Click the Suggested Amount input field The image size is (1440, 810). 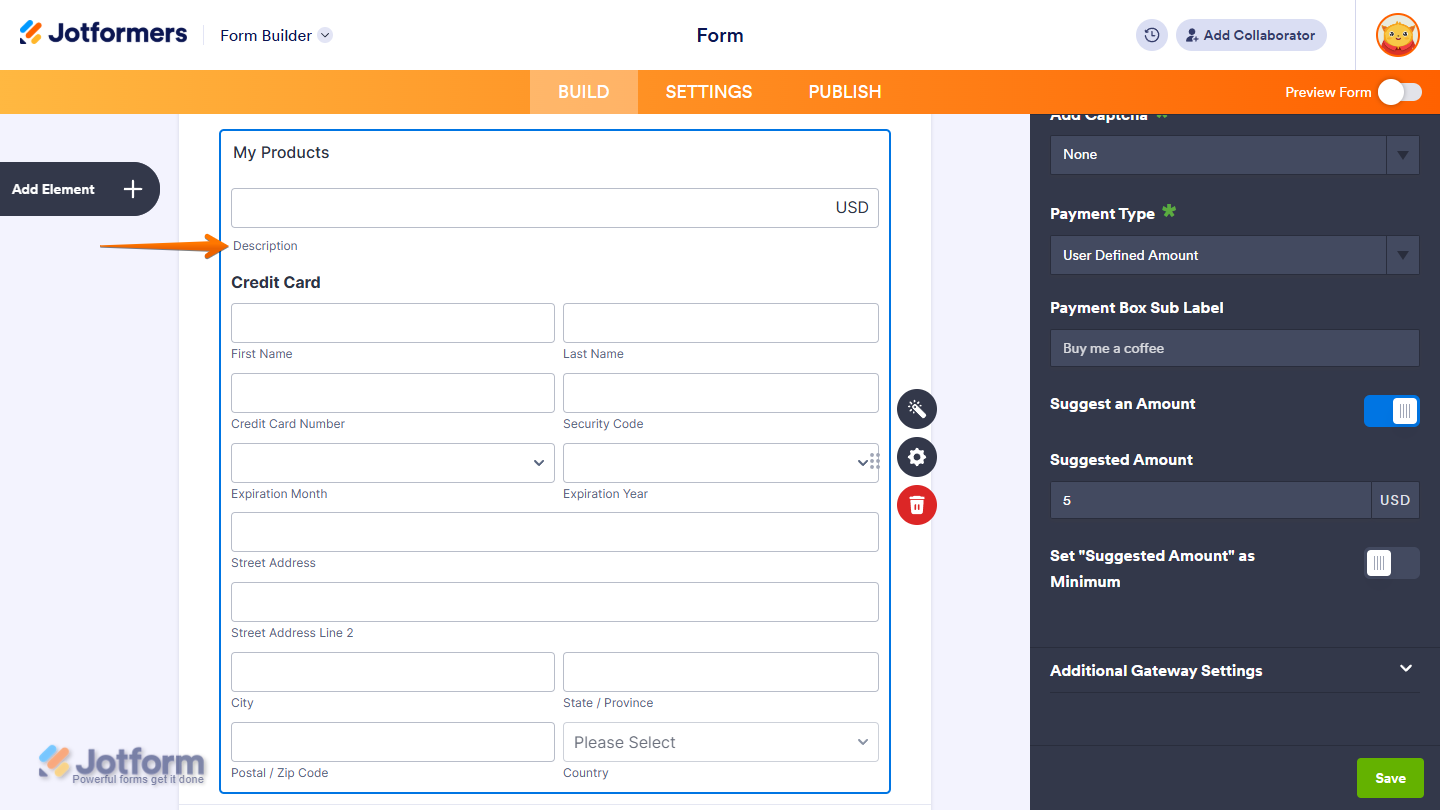(1210, 500)
